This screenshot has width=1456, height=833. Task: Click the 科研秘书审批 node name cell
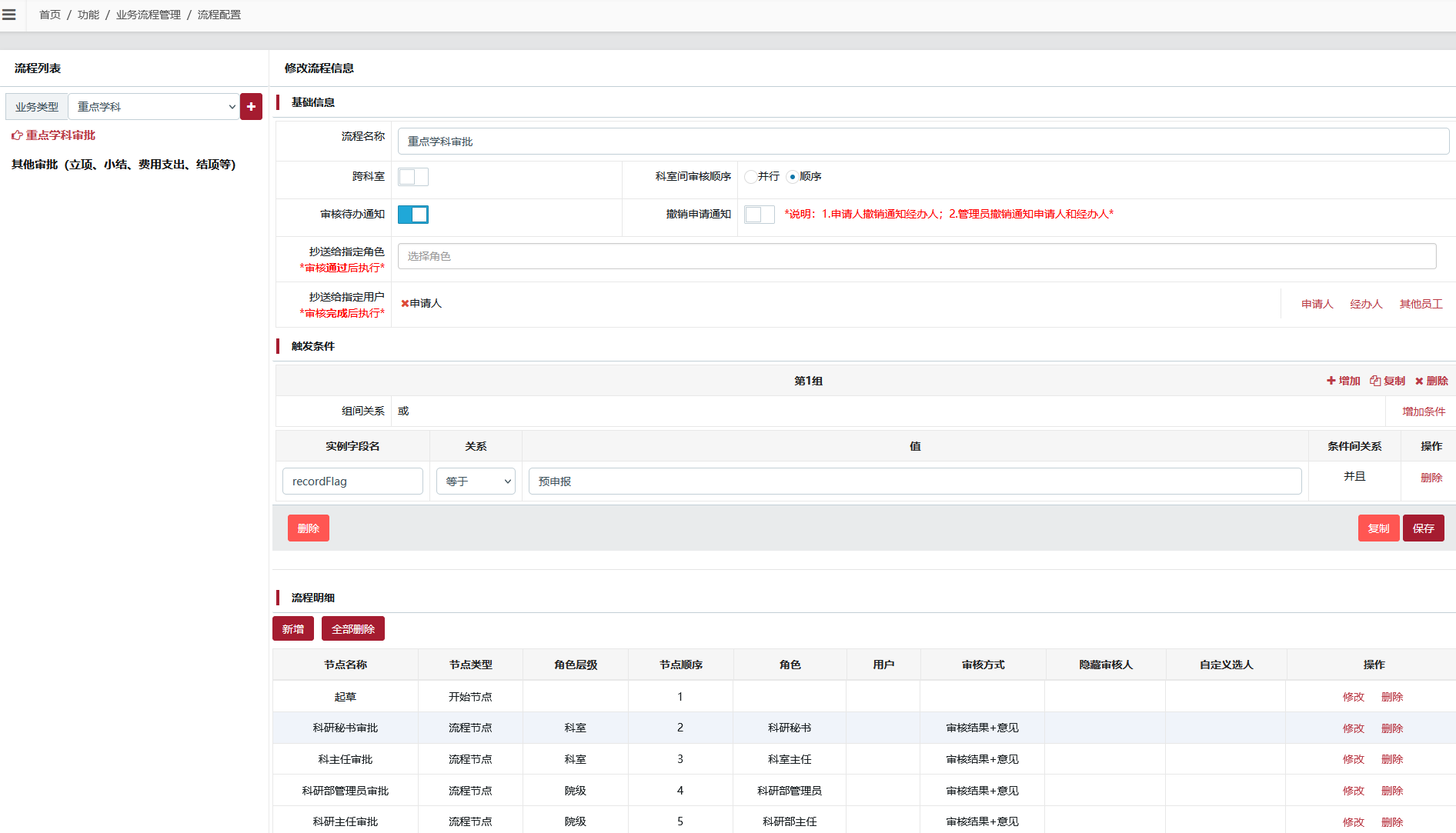tap(346, 728)
